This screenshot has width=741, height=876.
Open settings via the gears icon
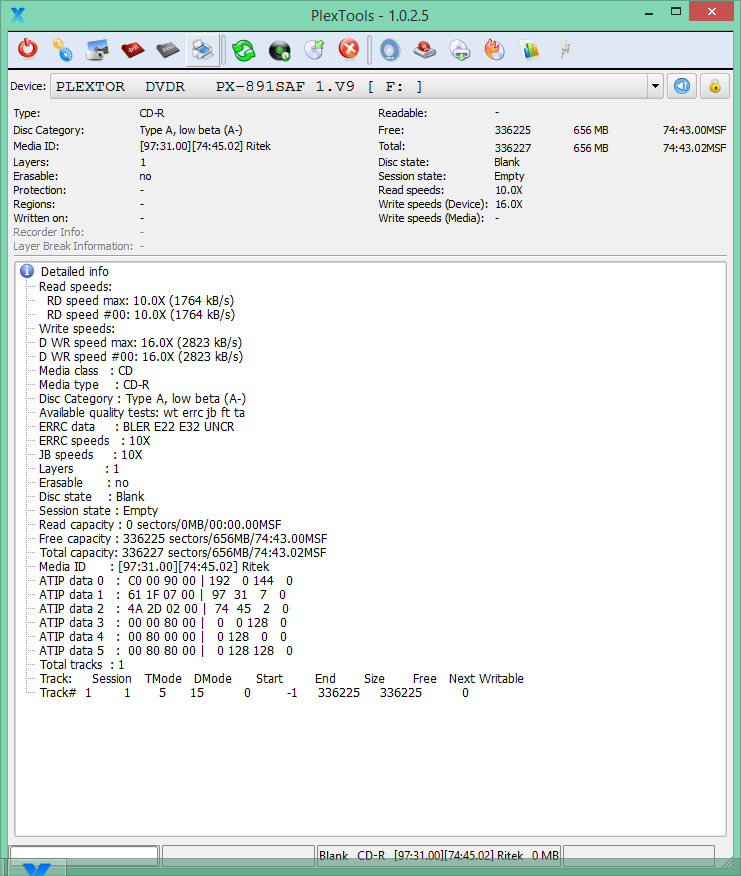click(x=62, y=50)
